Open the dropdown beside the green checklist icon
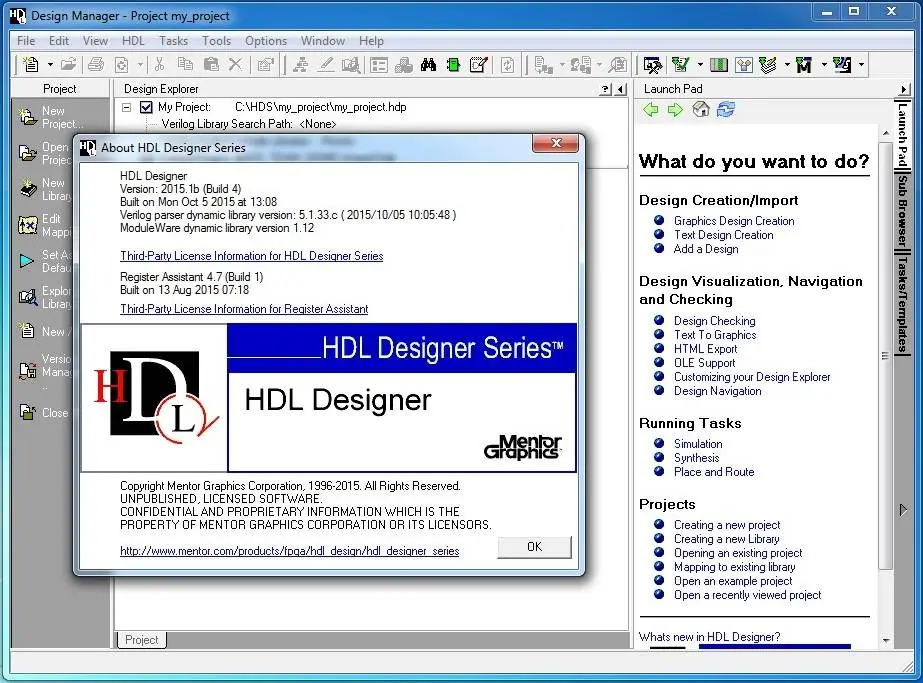923x683 pixels. [700, 64]
